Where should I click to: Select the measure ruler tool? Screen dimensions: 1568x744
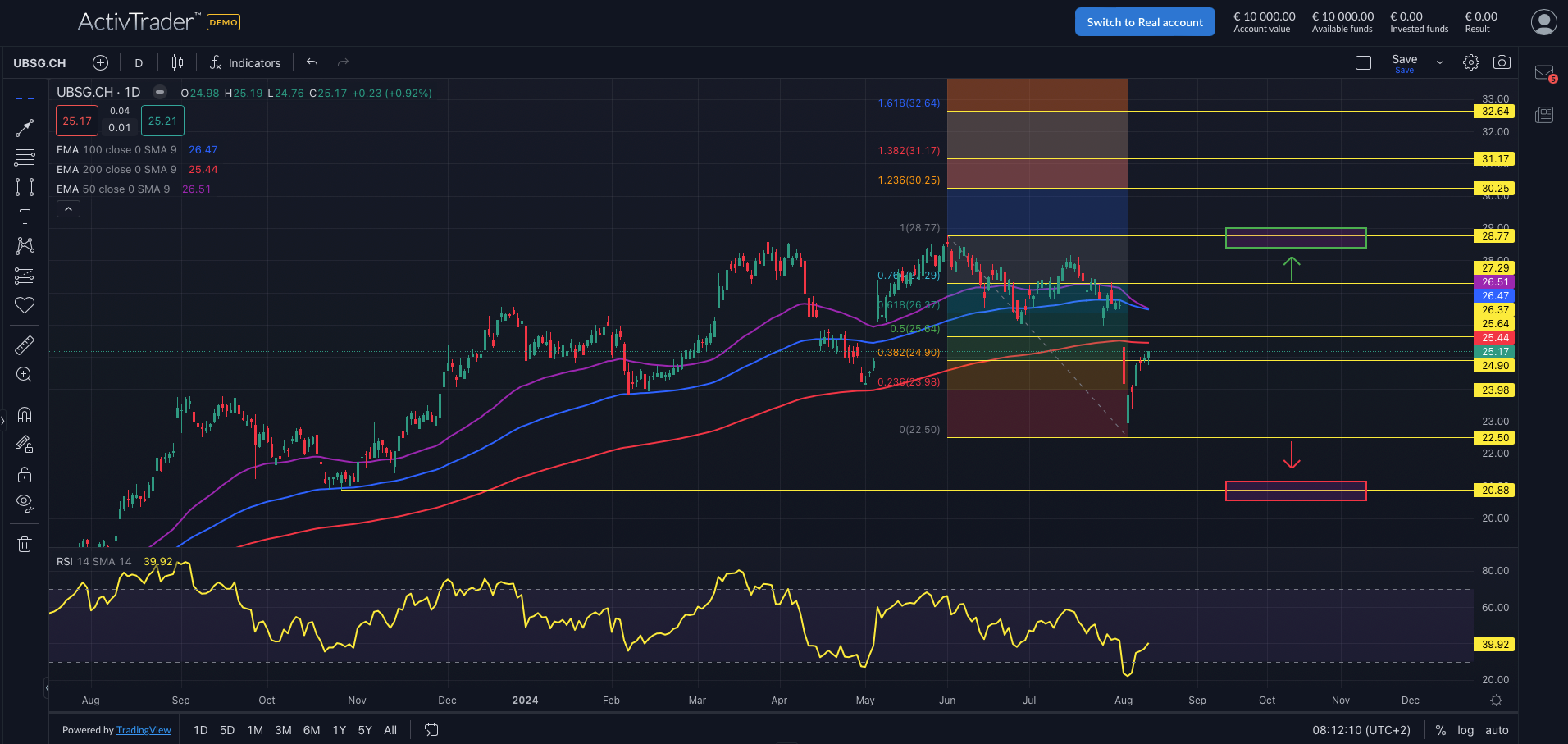25,345
